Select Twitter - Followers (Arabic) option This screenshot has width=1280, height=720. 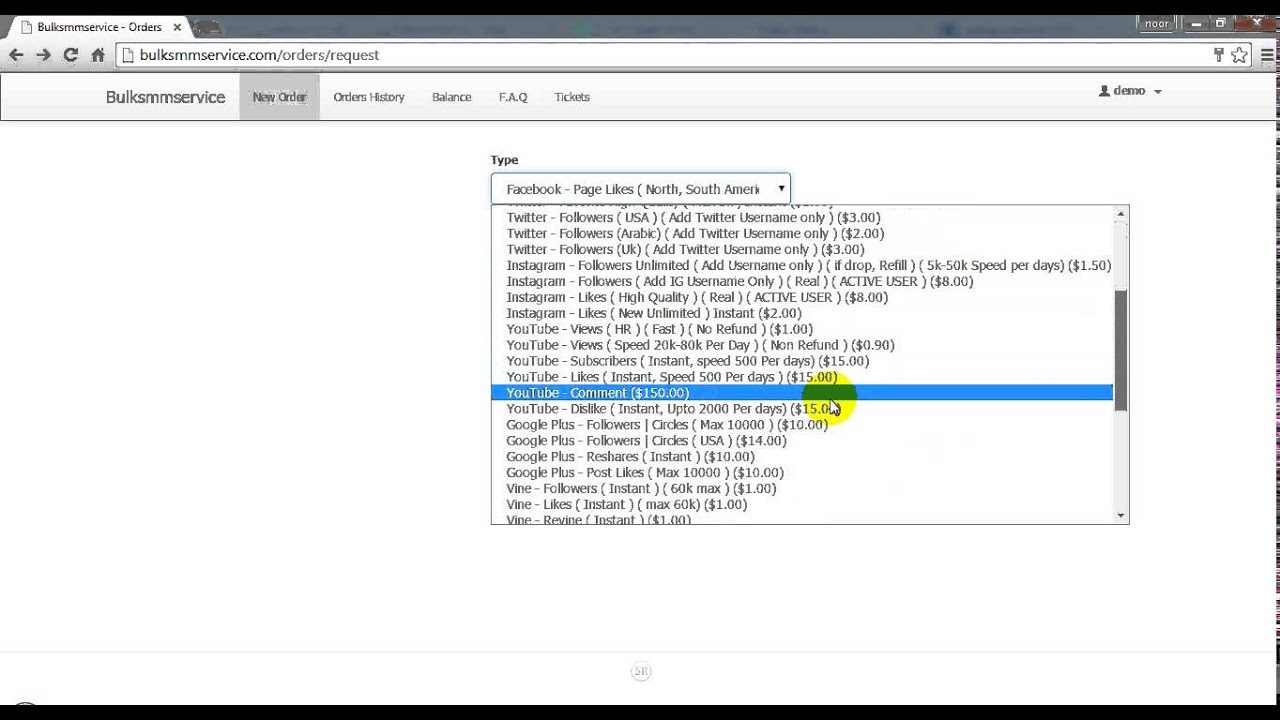802,233
